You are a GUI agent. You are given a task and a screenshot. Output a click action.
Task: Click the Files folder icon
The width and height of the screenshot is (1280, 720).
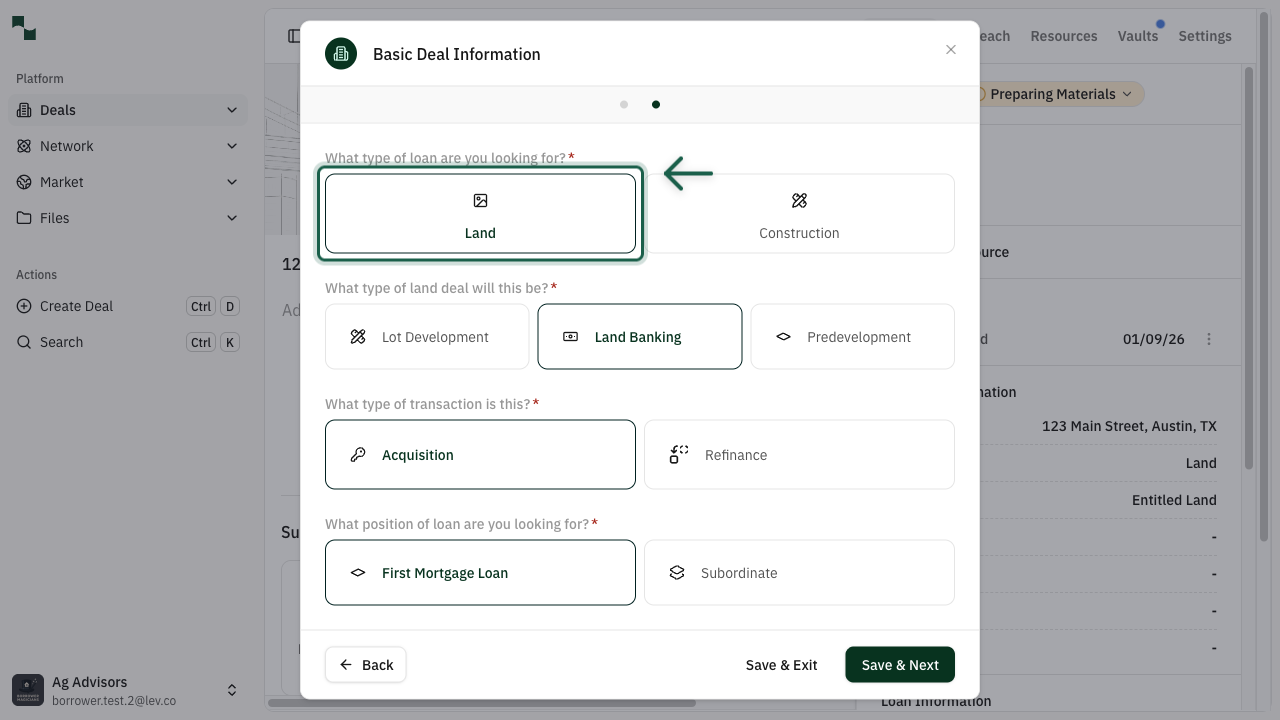(22, 218)
